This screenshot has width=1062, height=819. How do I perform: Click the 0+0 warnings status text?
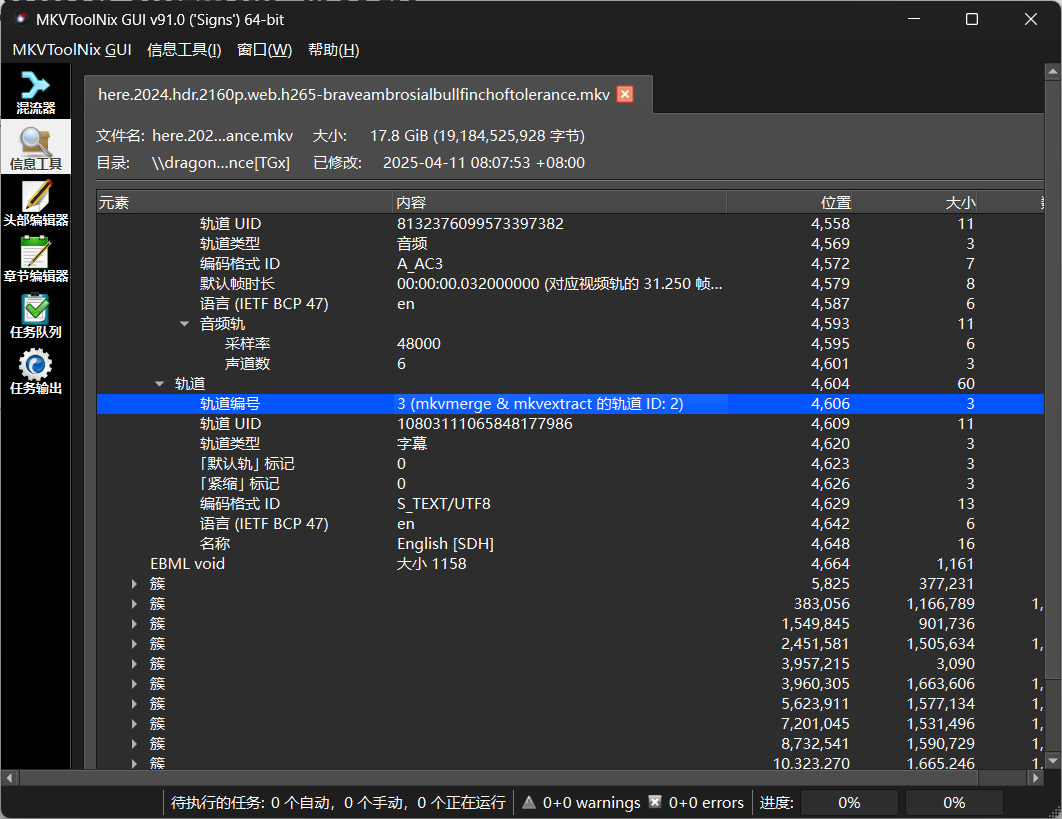(591, 802)
